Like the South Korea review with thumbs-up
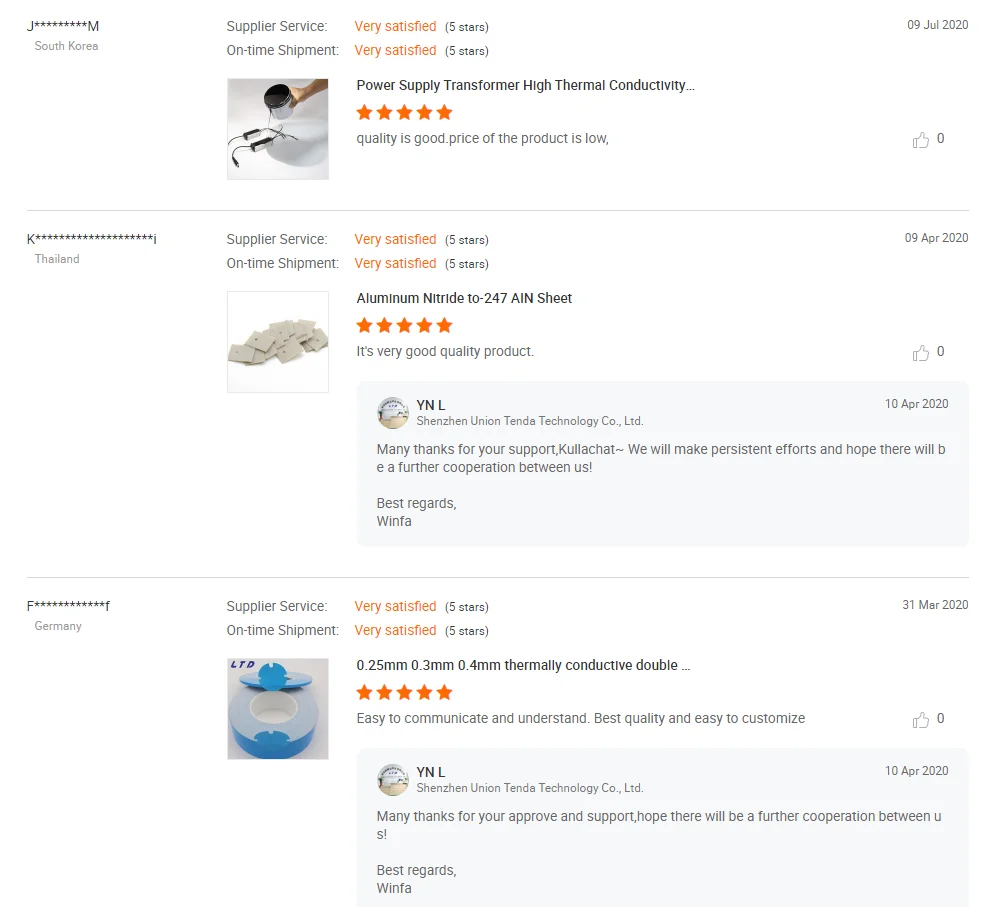This screenshot has height=907, width=994. (921, 140)
